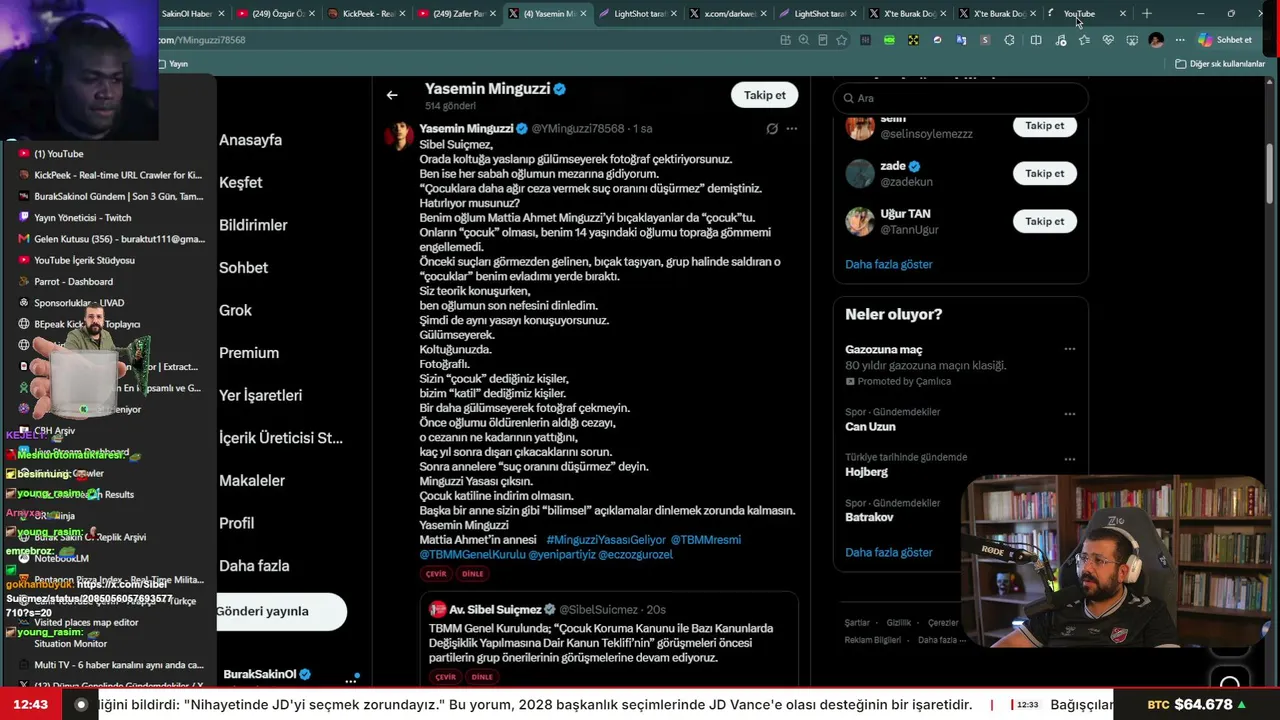Click DİNLE on Sibel Suiçmez quoted post
Viewport: 1280px width, 720px height.
pyautogui.click(x=482, y=677)
